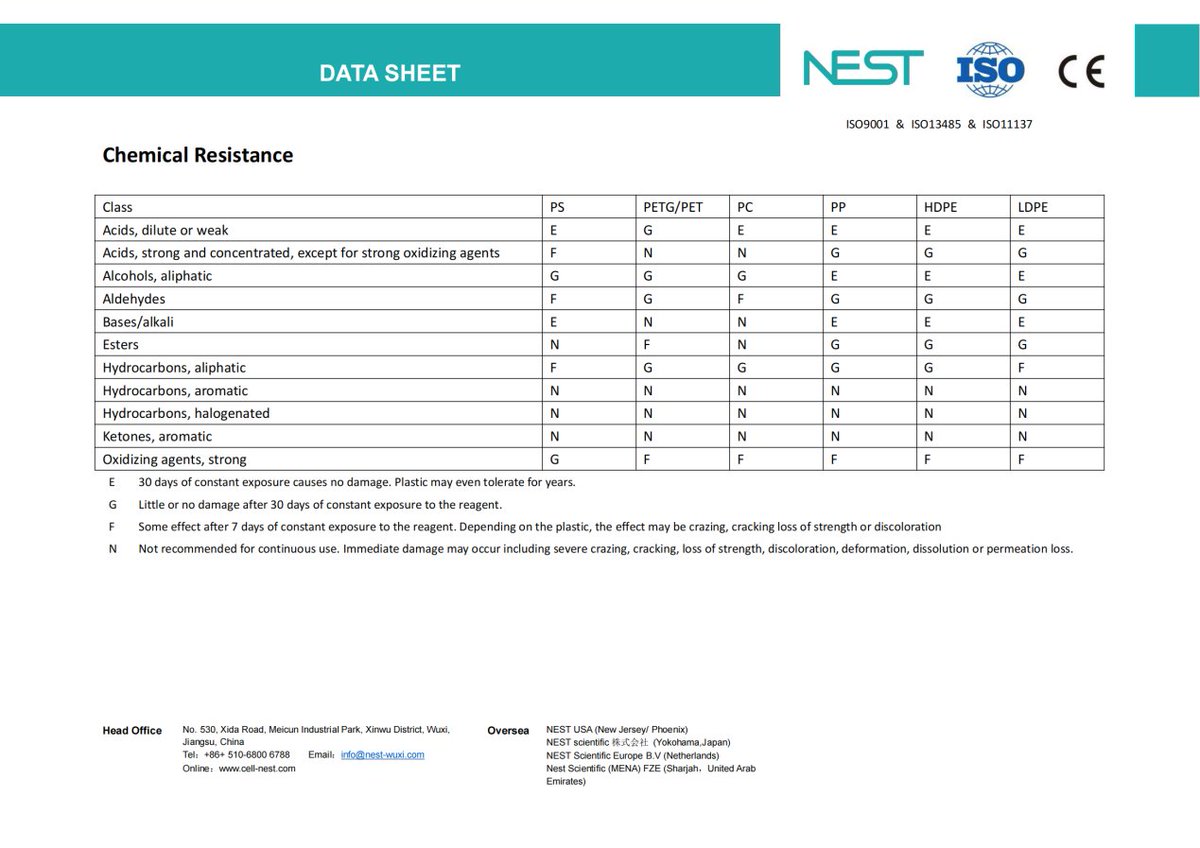Image resolution: width=1200 pixels, height=848 pixels.
Task: Click the Chemical Resistance heading
Action: [197, 155]
